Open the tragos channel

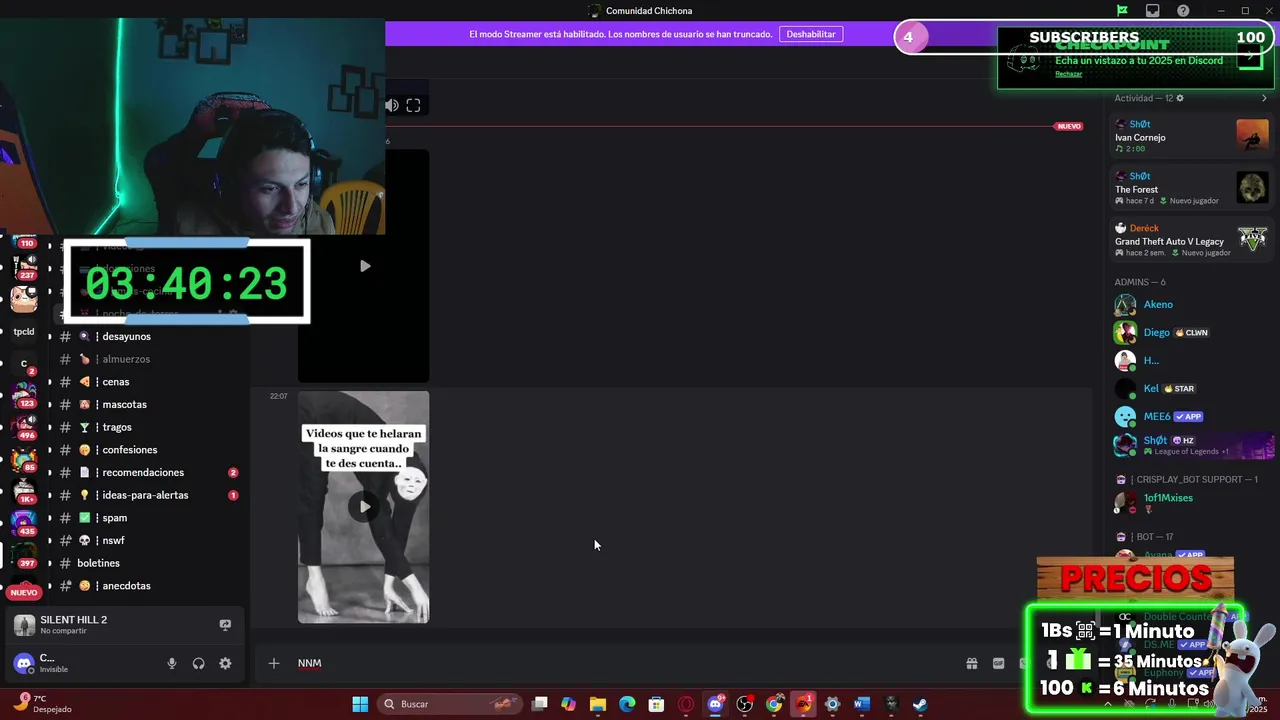point(148,427)
